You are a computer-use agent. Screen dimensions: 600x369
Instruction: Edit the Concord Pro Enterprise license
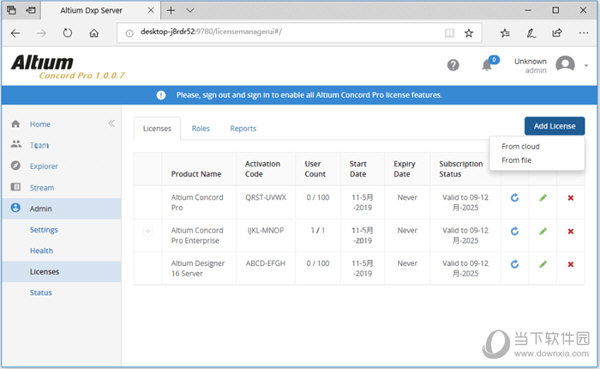[x=543, y=231]
